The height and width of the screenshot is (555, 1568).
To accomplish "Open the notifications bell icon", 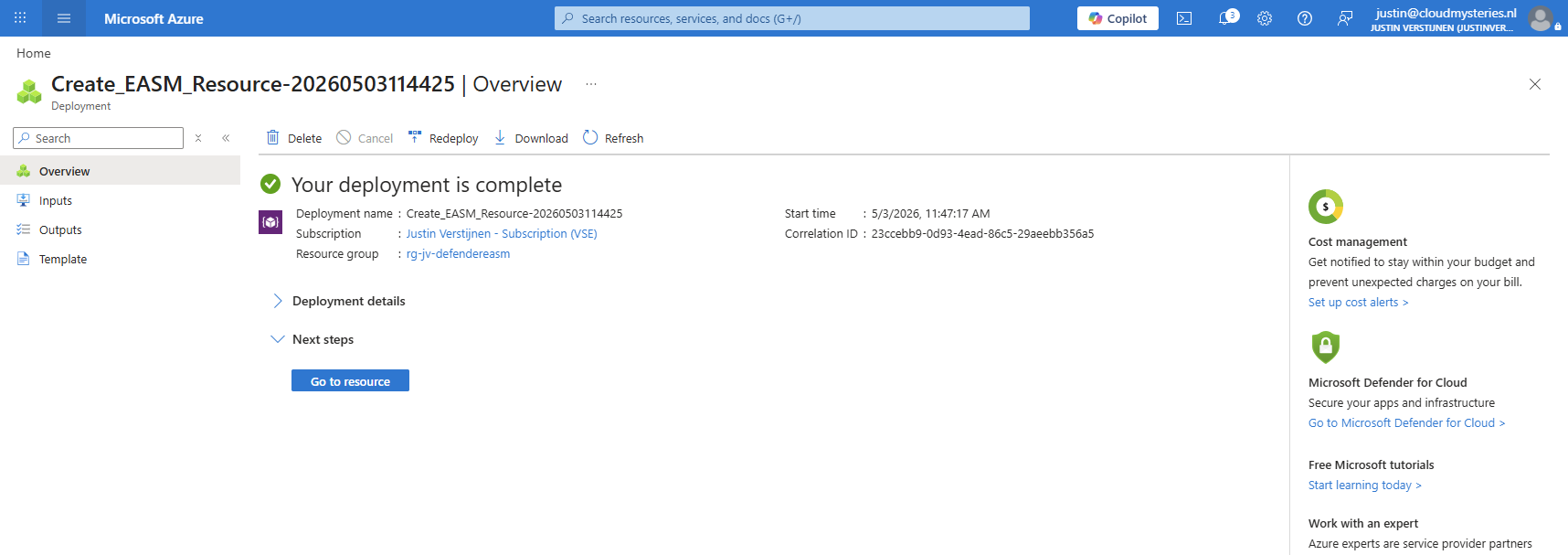I will [1227, 18].
